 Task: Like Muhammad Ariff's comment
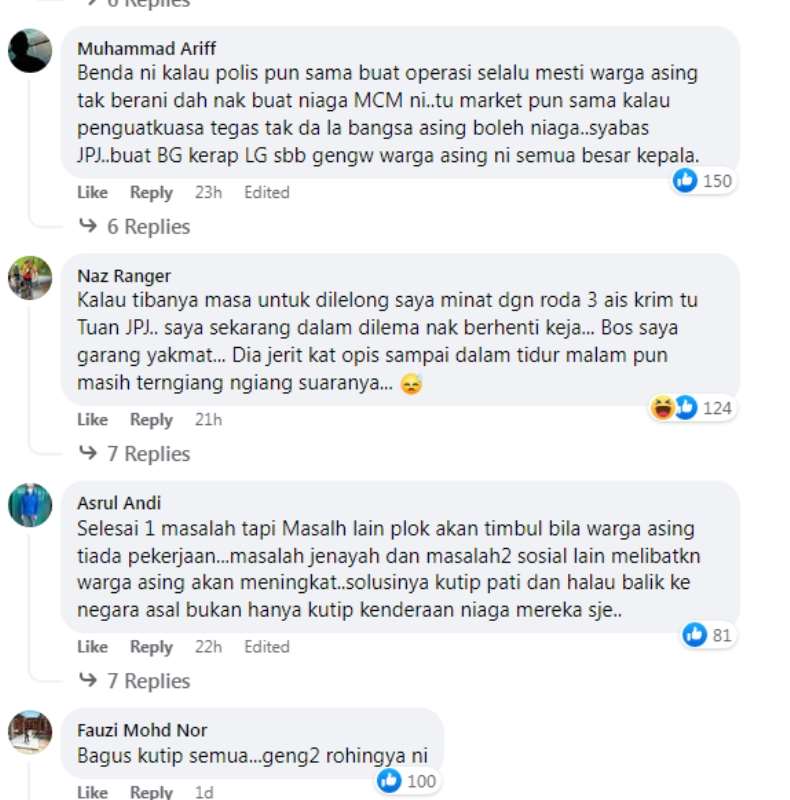92,192
